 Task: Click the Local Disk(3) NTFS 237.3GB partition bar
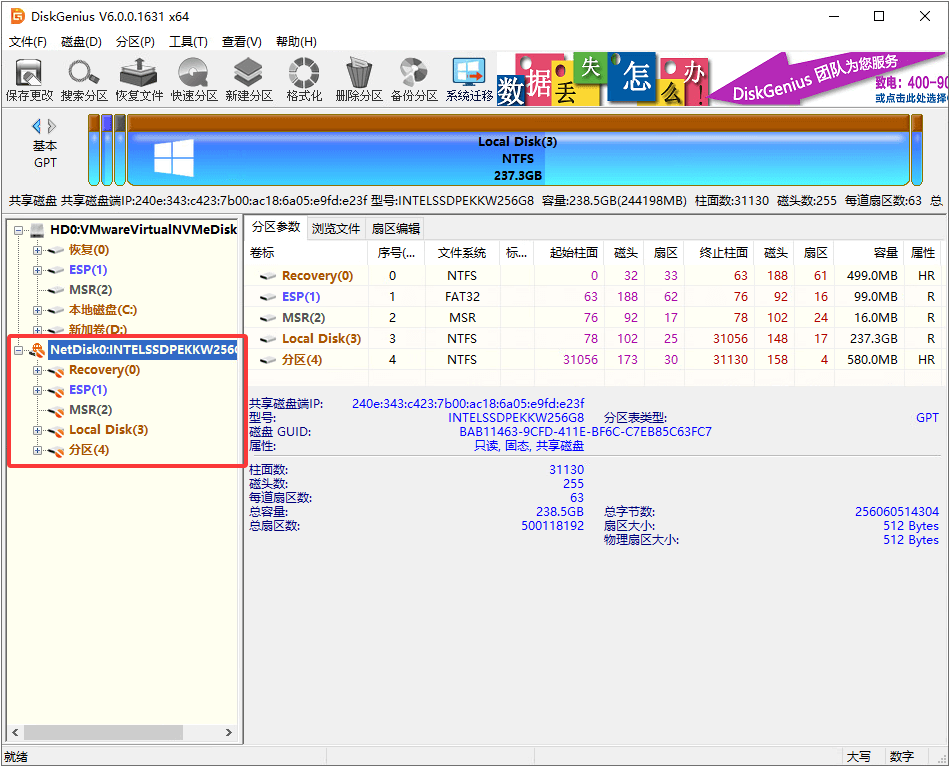(x=518, y=150)
